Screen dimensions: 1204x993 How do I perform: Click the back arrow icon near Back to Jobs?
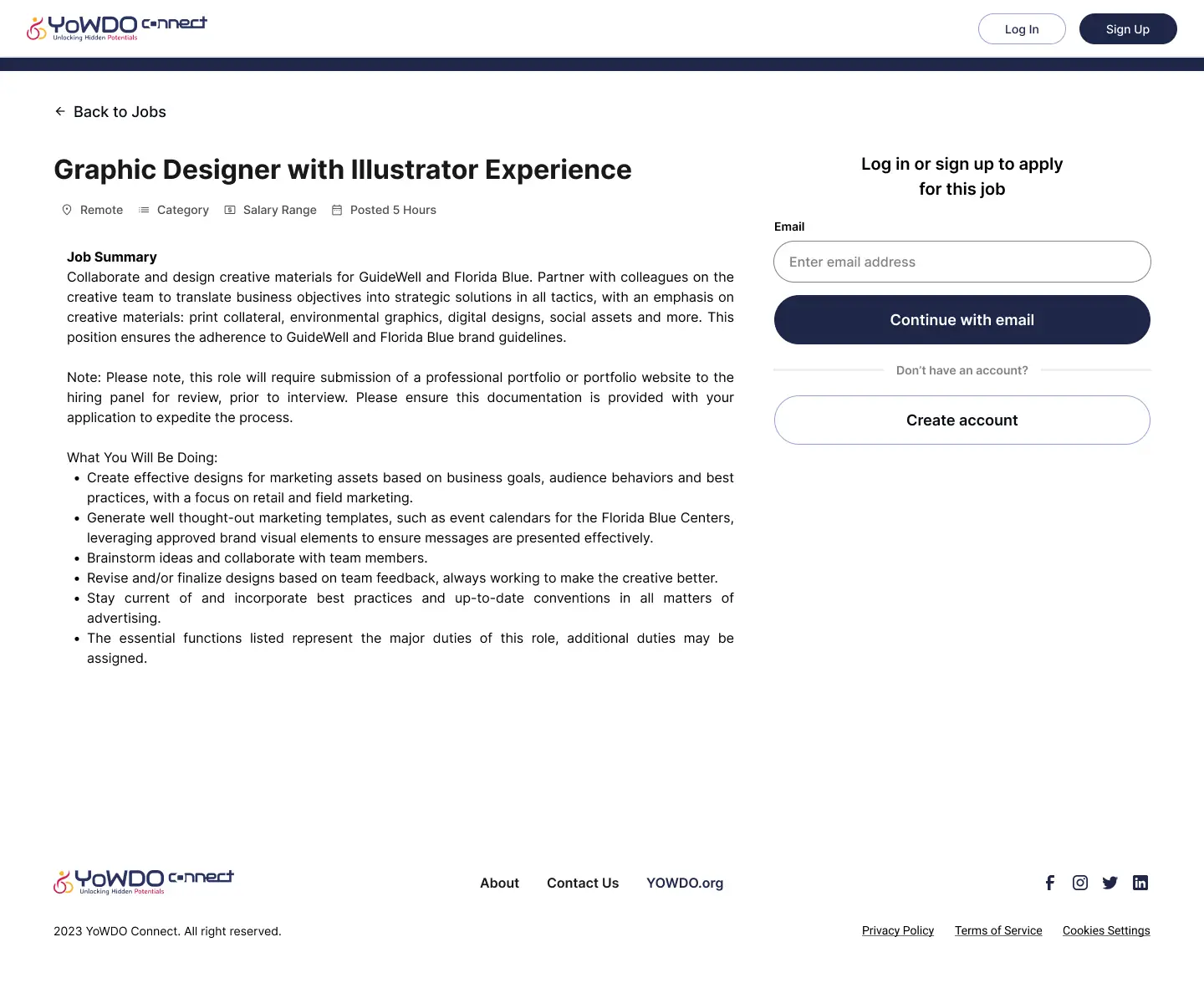[60, 111]
